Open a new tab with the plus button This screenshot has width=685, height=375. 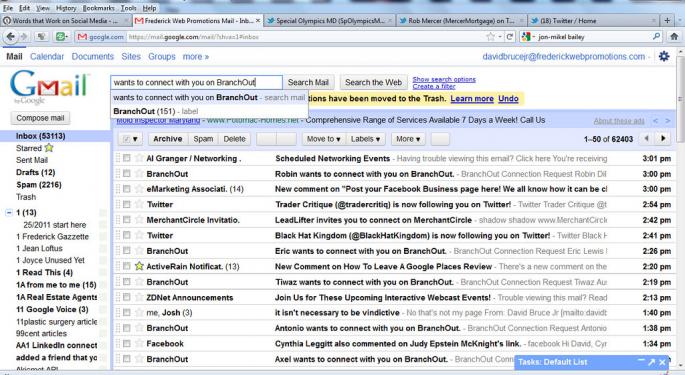coord(667,20)
